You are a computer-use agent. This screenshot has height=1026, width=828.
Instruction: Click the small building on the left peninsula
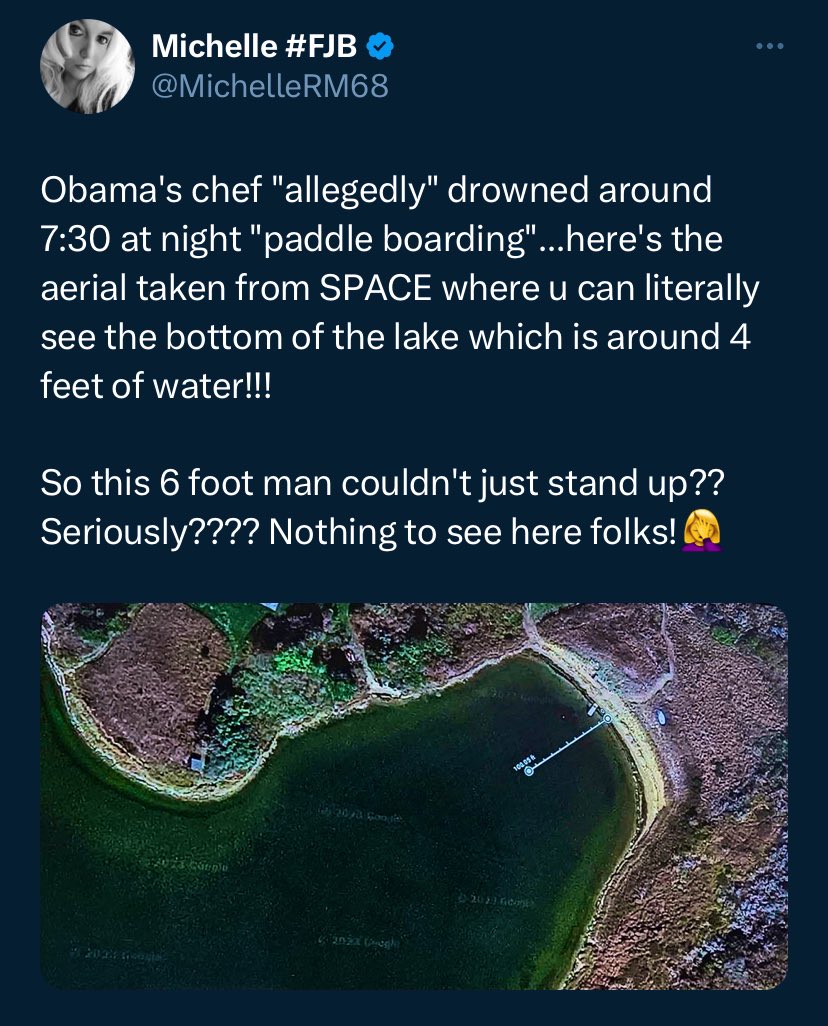(x=197, y=763)
